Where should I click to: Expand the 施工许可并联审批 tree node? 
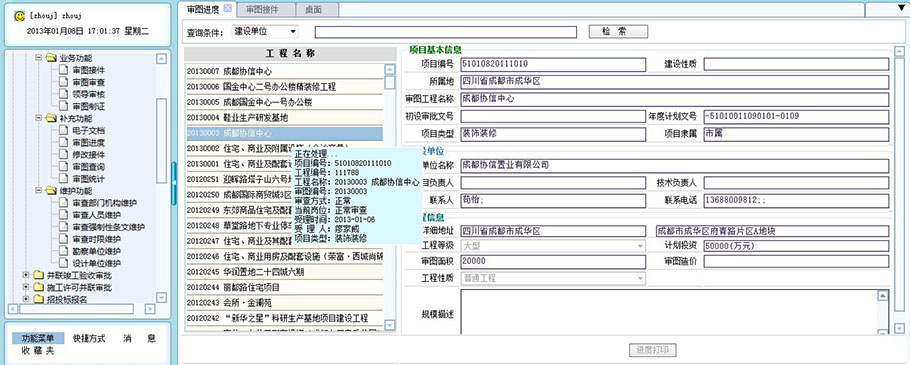[x=26, y=287]
